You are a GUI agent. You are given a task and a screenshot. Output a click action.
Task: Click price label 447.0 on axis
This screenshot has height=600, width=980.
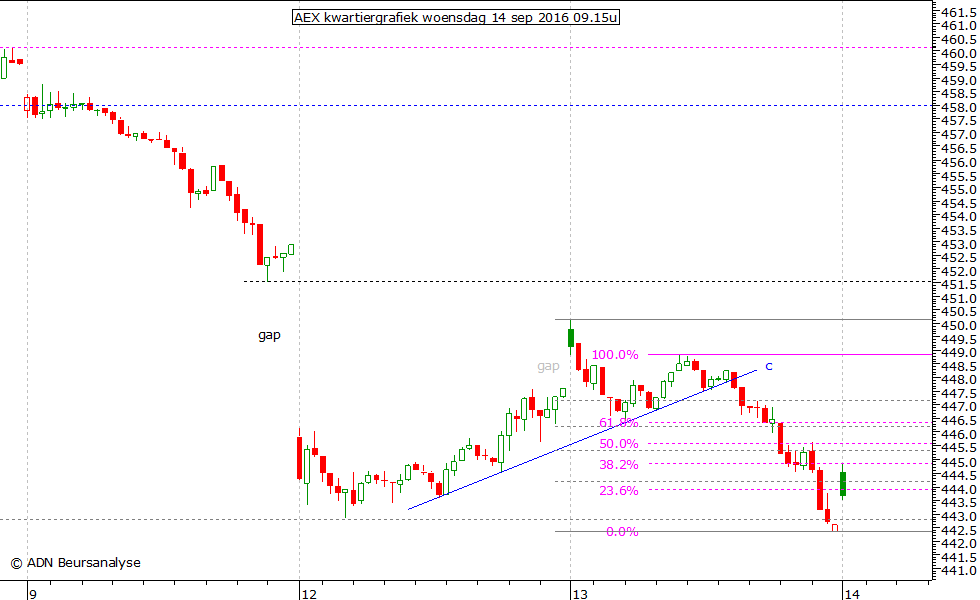pos(959,408)
